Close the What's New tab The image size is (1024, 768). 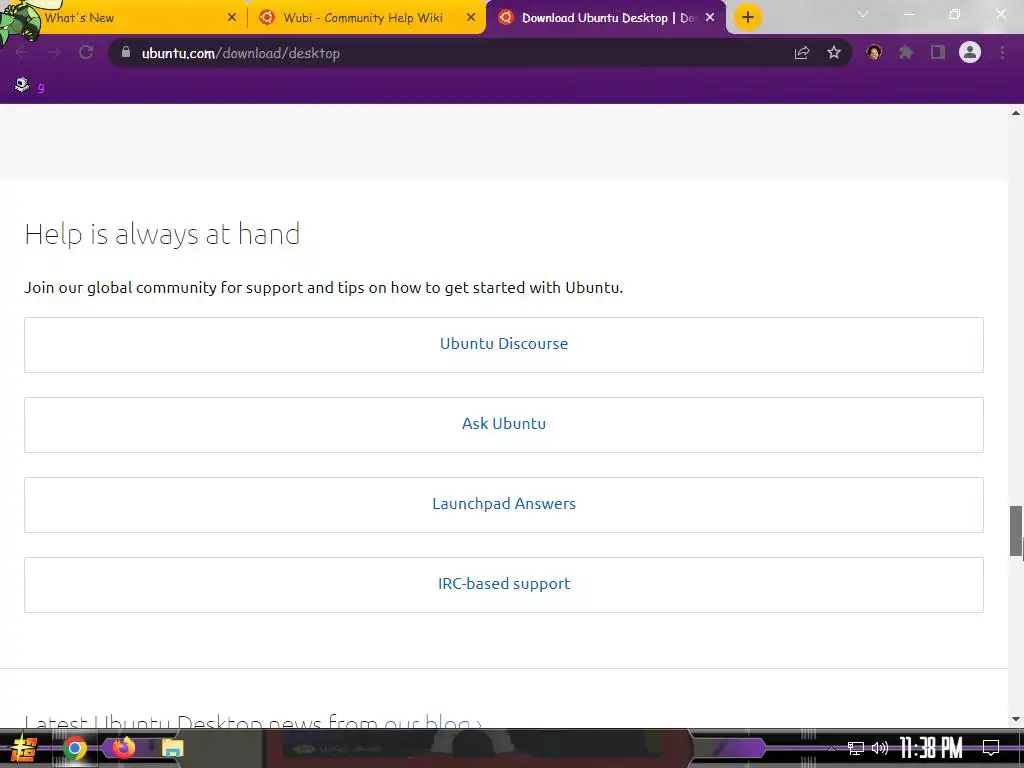coord(231,18)
